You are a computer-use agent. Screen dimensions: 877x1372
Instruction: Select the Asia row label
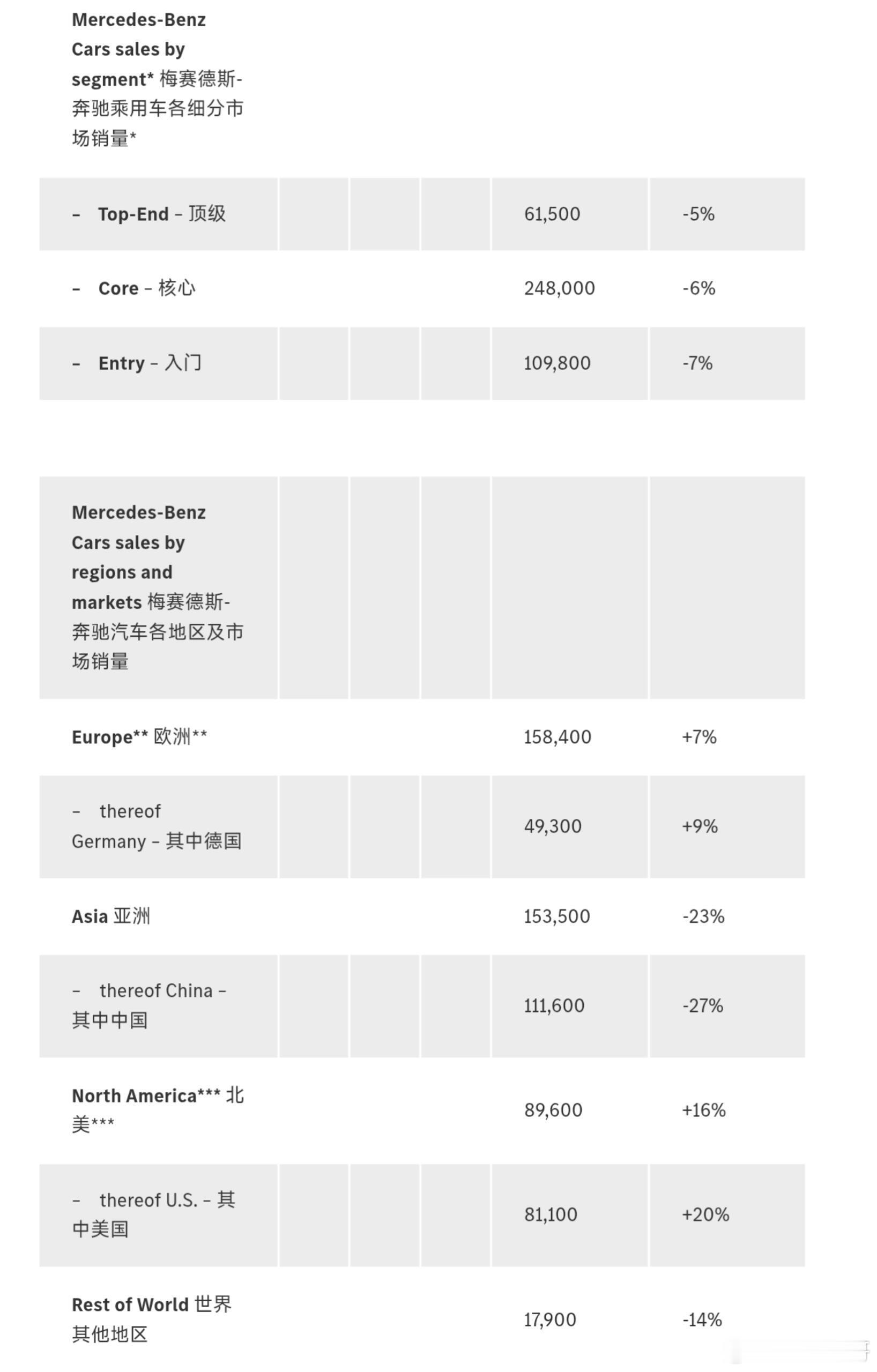(110, 916)
